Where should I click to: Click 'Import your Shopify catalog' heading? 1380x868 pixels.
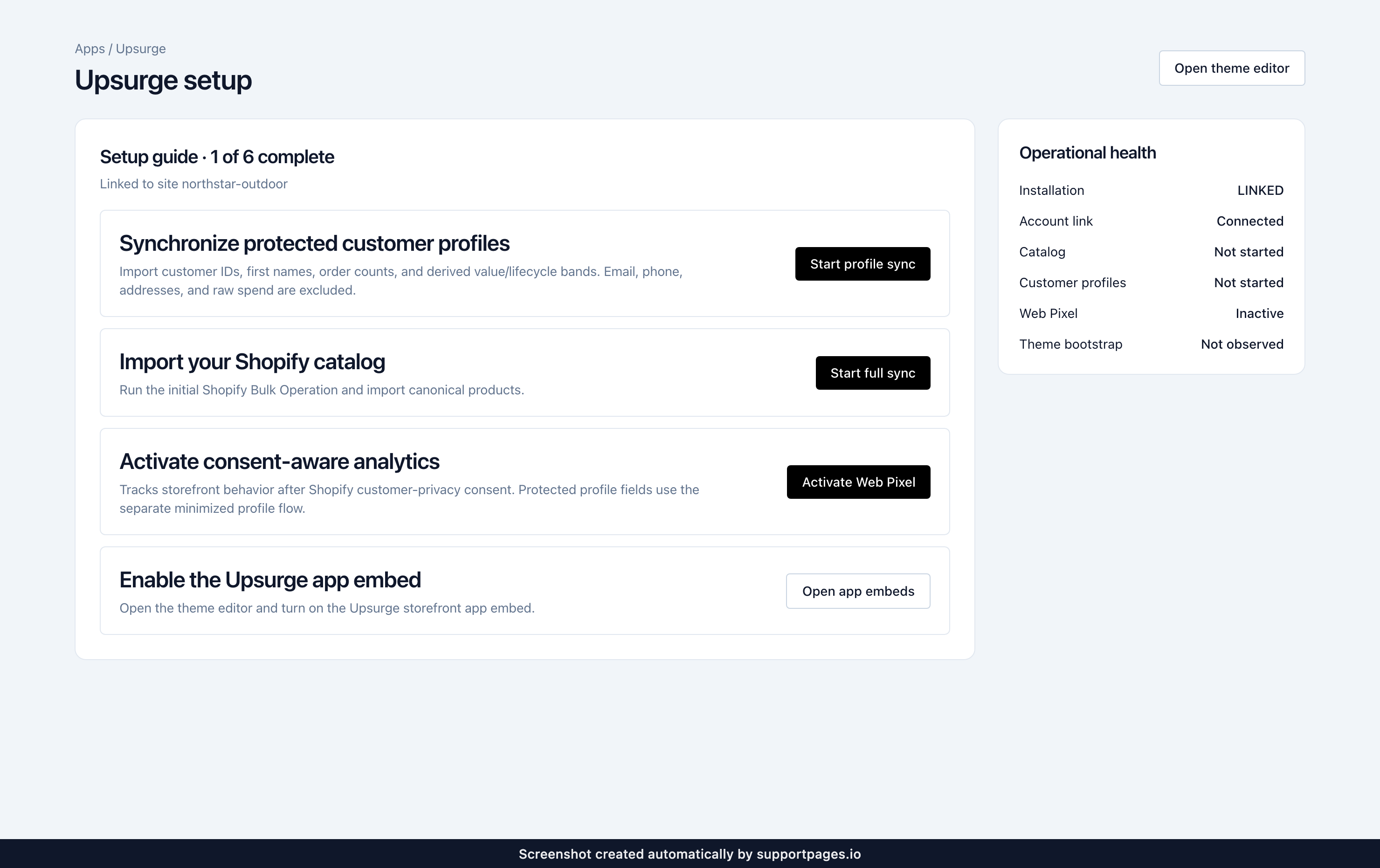point(252,362)
